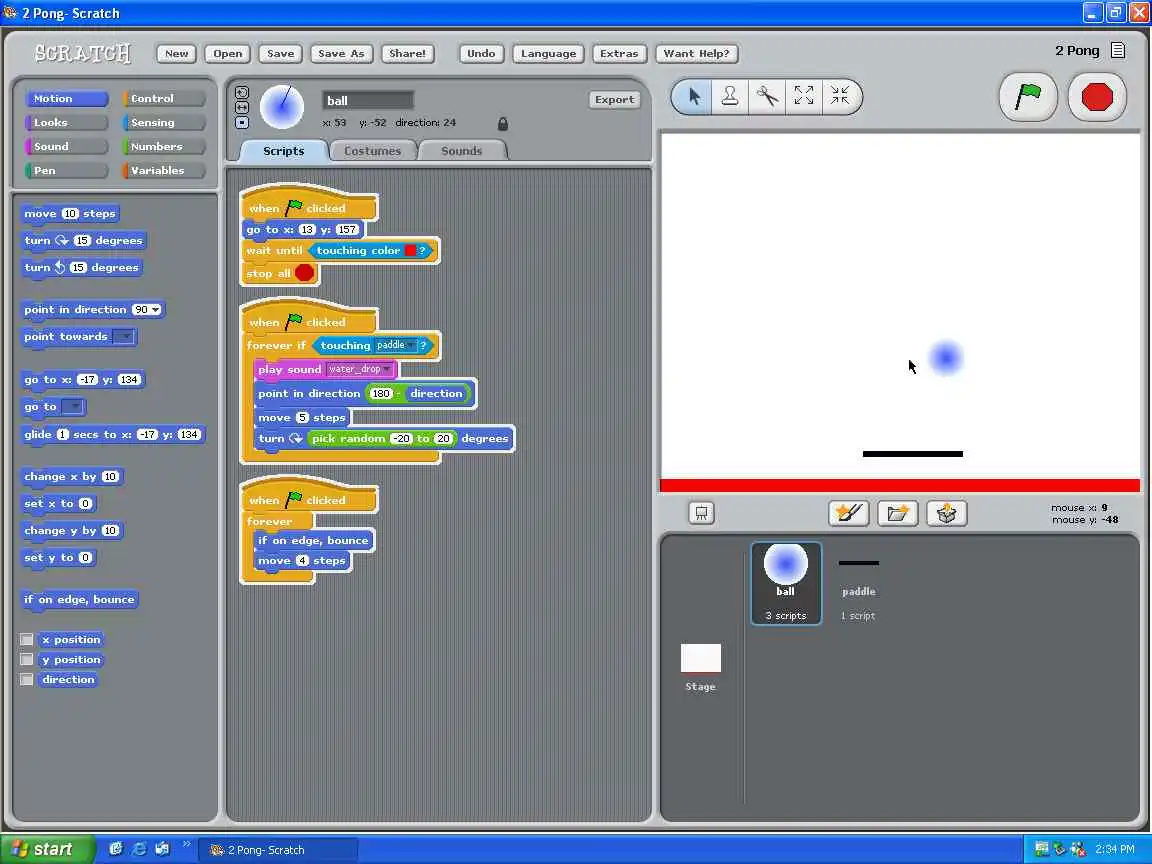
Task: Open the touching paddle dropdown
Action: tap(411, 345)
